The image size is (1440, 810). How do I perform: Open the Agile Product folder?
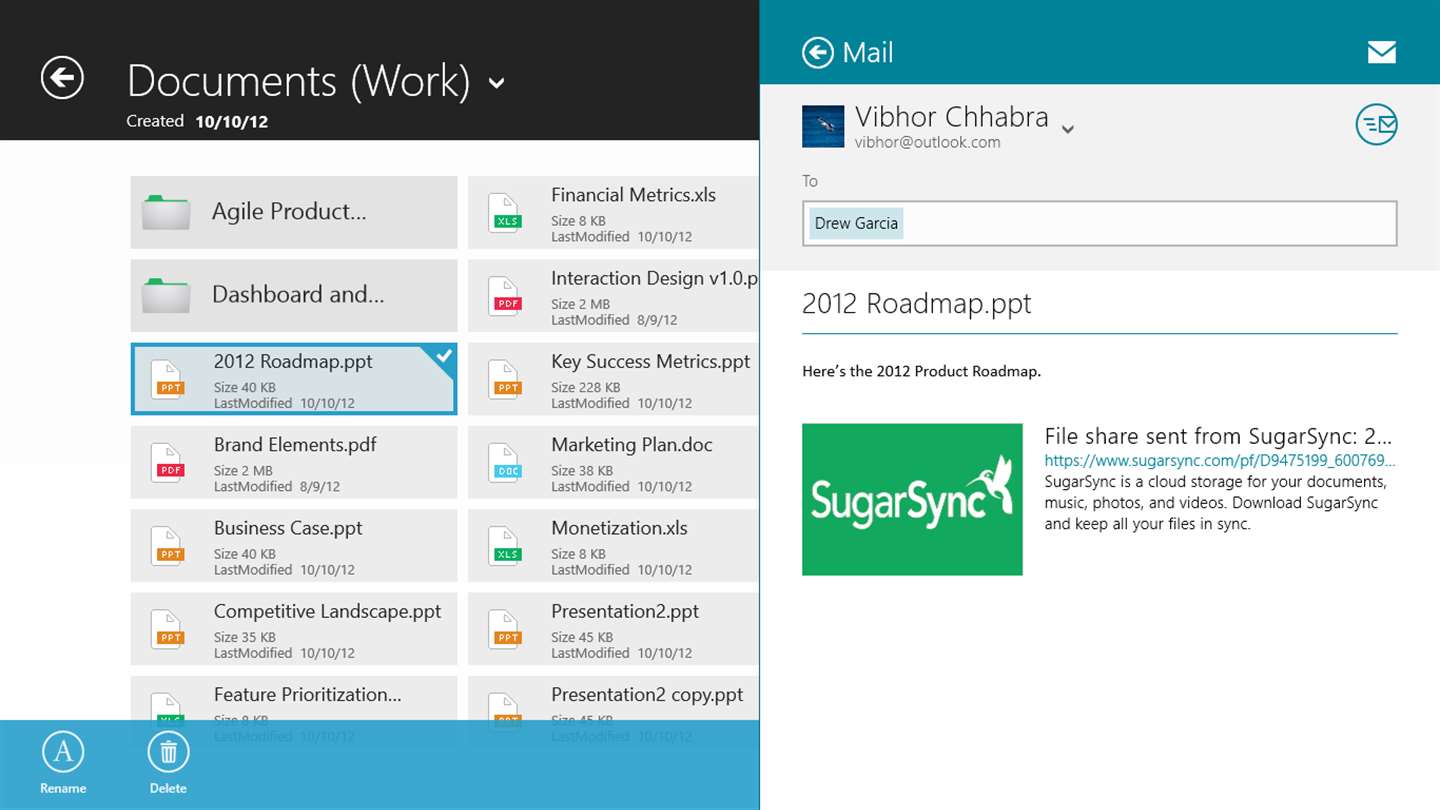[294, 212]
